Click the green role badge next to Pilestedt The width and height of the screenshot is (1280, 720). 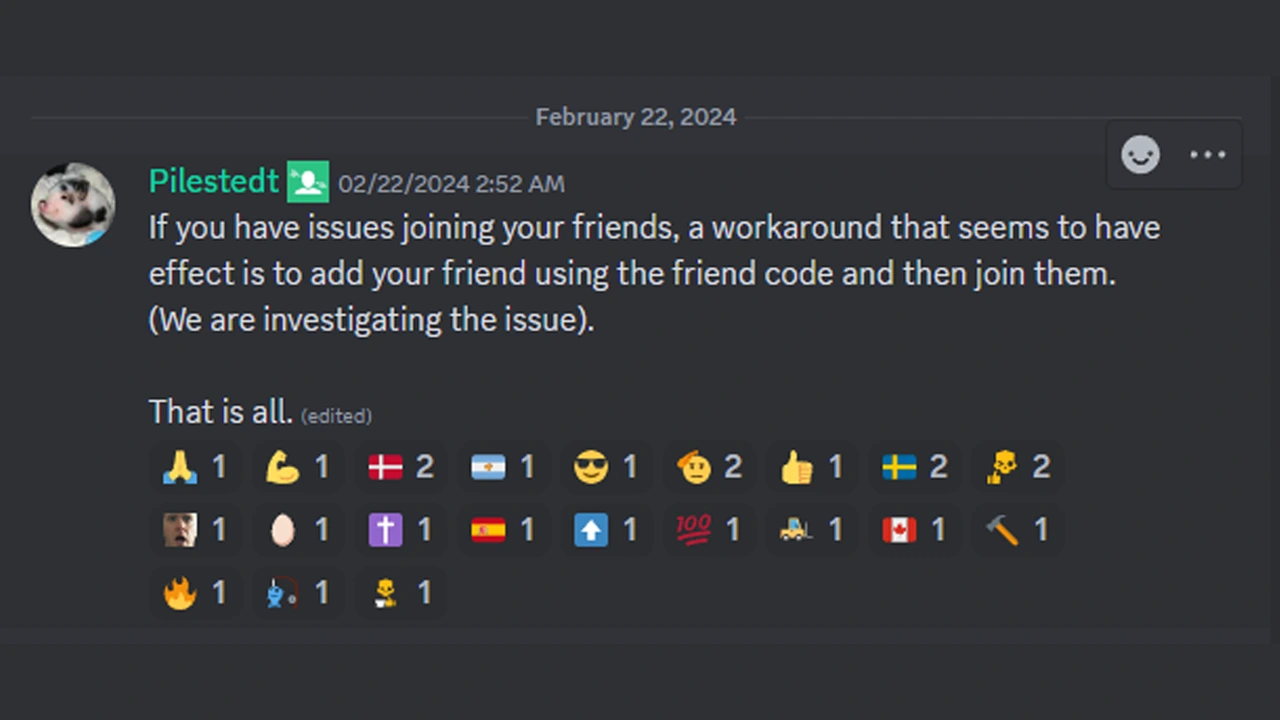click(308, 182)
